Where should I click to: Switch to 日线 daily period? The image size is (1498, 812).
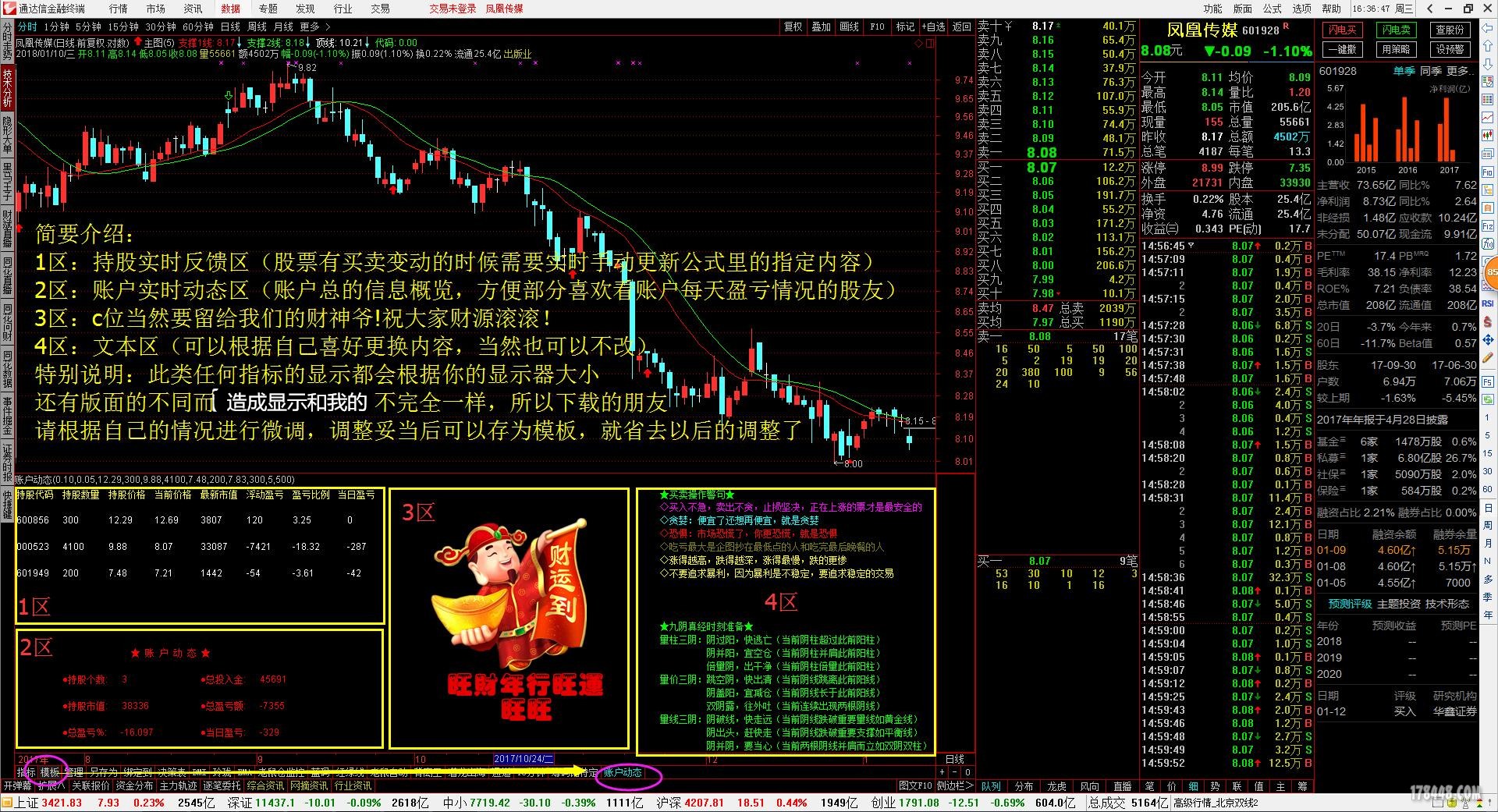(231, 27)
